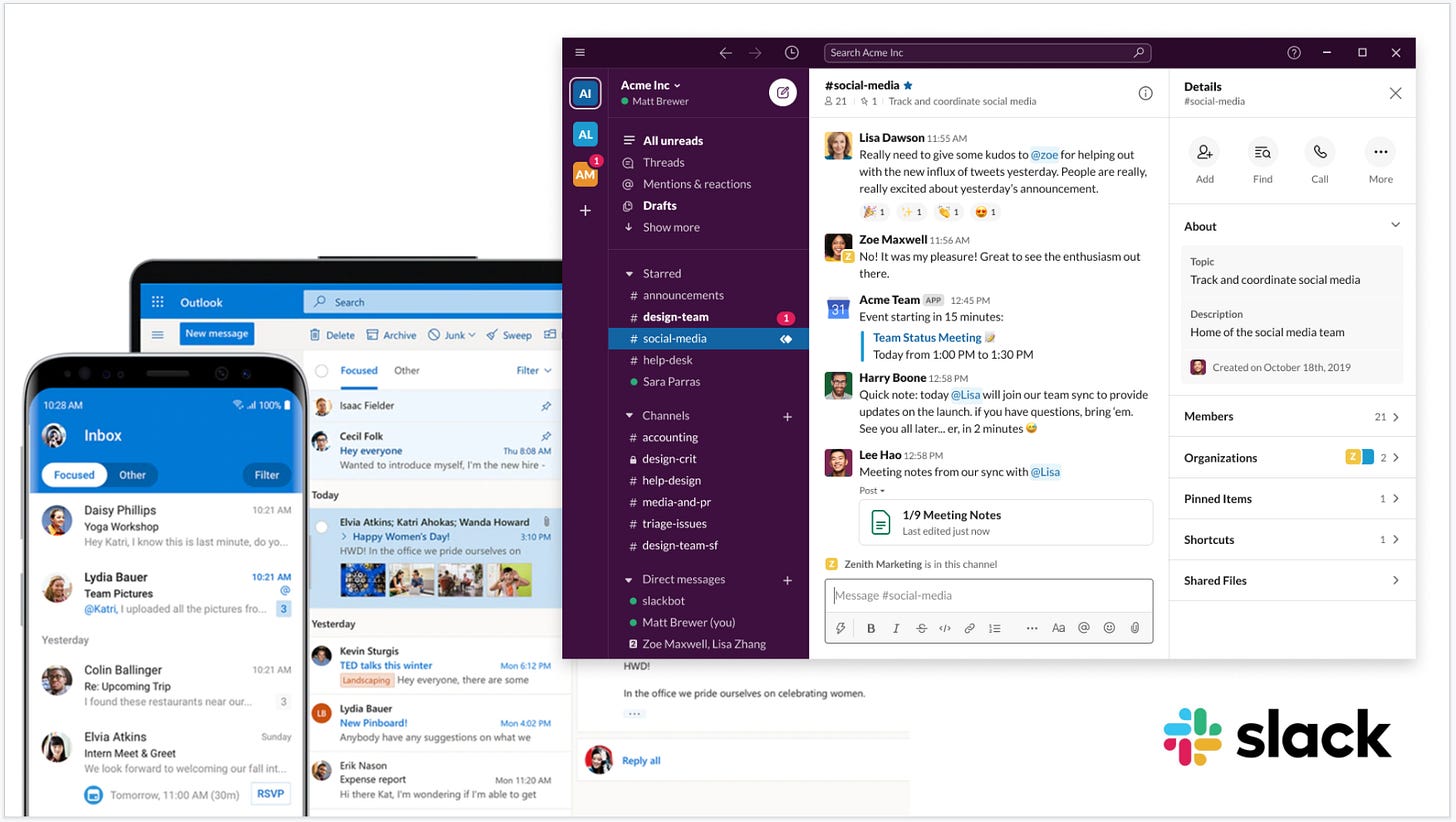
Task: Toggle the star on #social-media channel
Action: 908,86
